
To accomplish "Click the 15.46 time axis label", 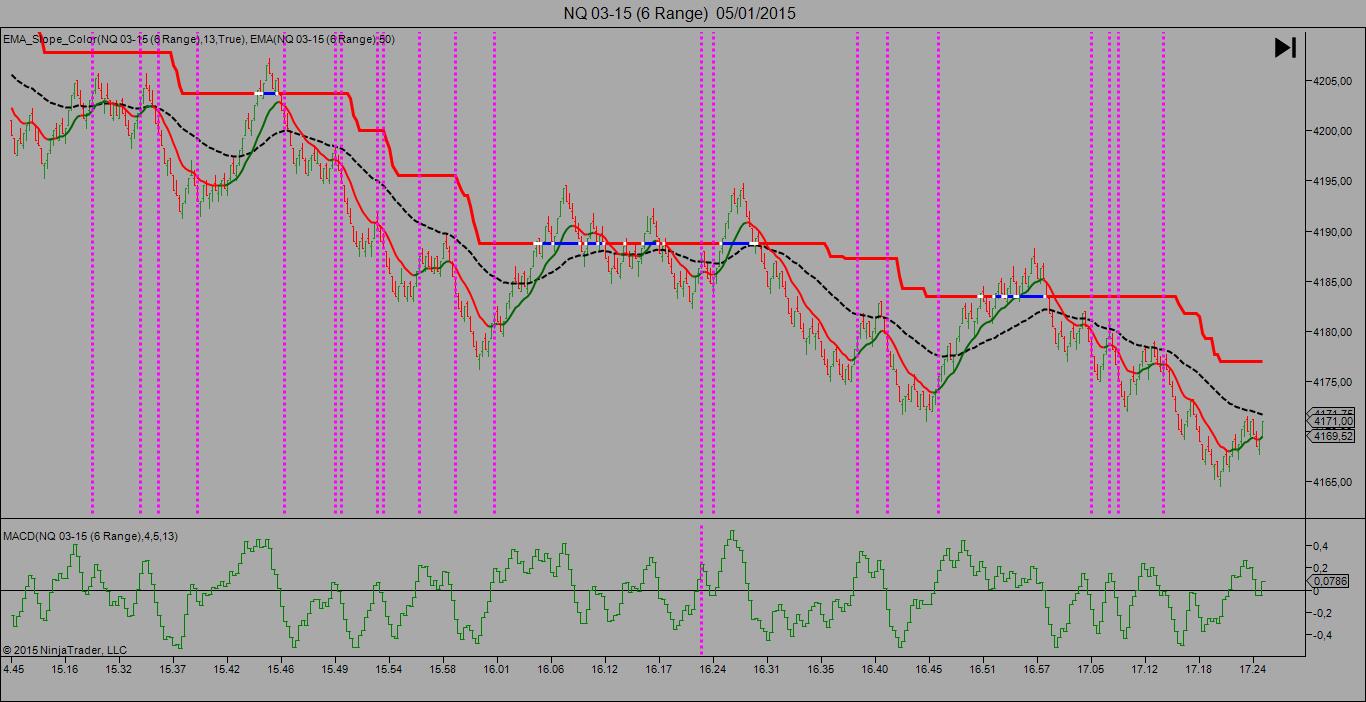I will (281, 669).
